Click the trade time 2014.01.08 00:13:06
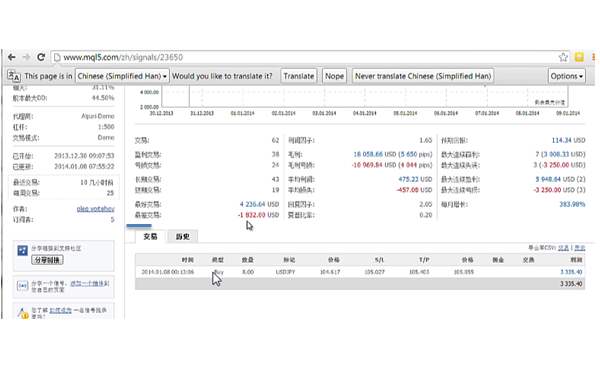 coord(168,272)
